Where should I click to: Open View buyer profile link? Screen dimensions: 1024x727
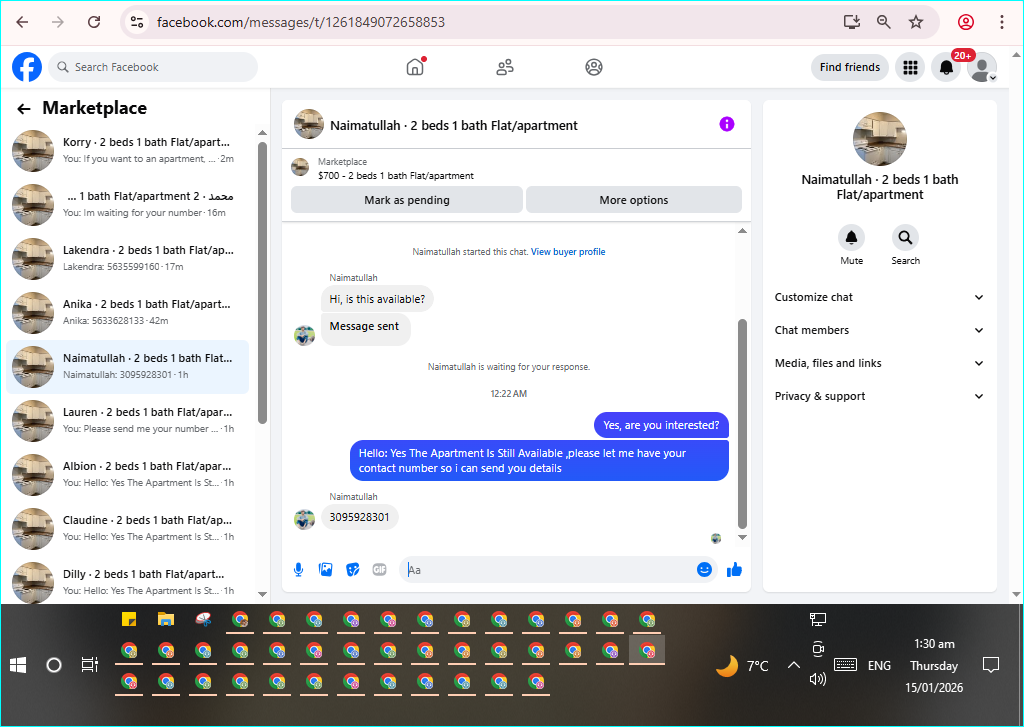point(568,252)
